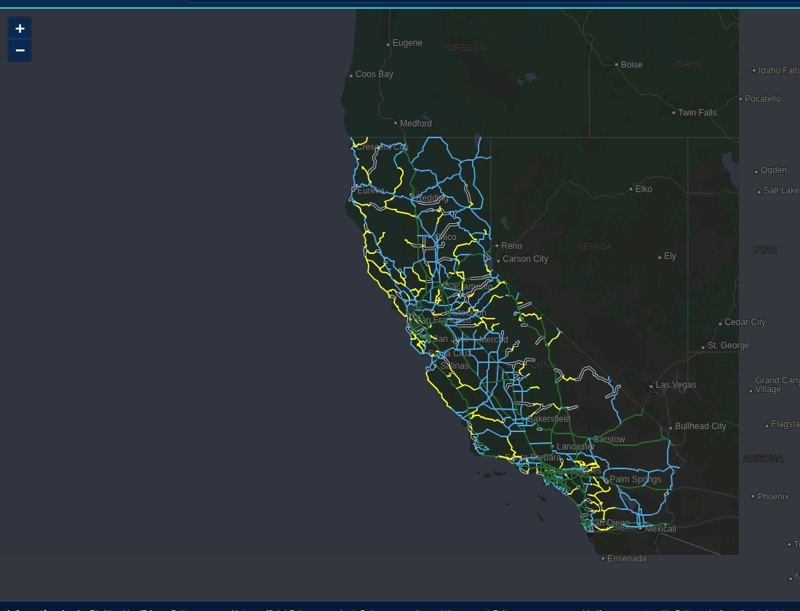Screen dimensions: 800x611
Task: Click the OREGON state label
Action: pyautogui.click(x=466, y=48)
